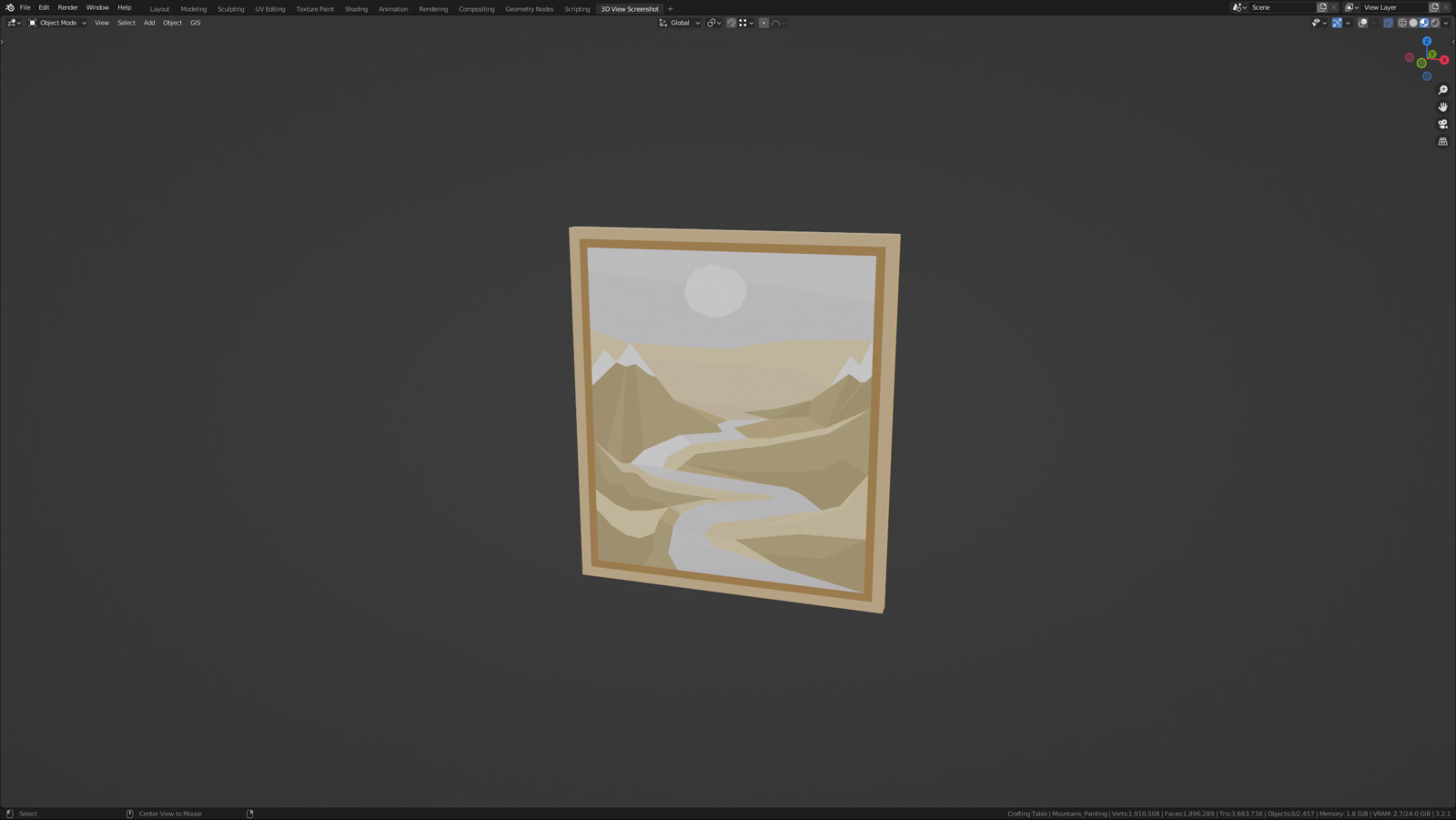Screen dimensions: 1456x820
Task: Click the add view layer icon
Action: (1434, 7)
